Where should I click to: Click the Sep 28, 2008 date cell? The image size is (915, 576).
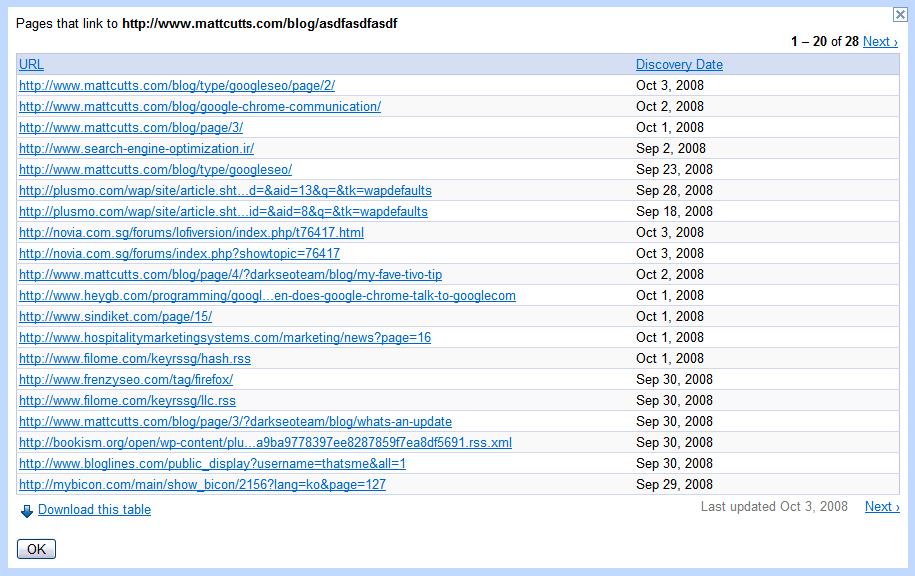pyautogui.click(x=675, y=191)
